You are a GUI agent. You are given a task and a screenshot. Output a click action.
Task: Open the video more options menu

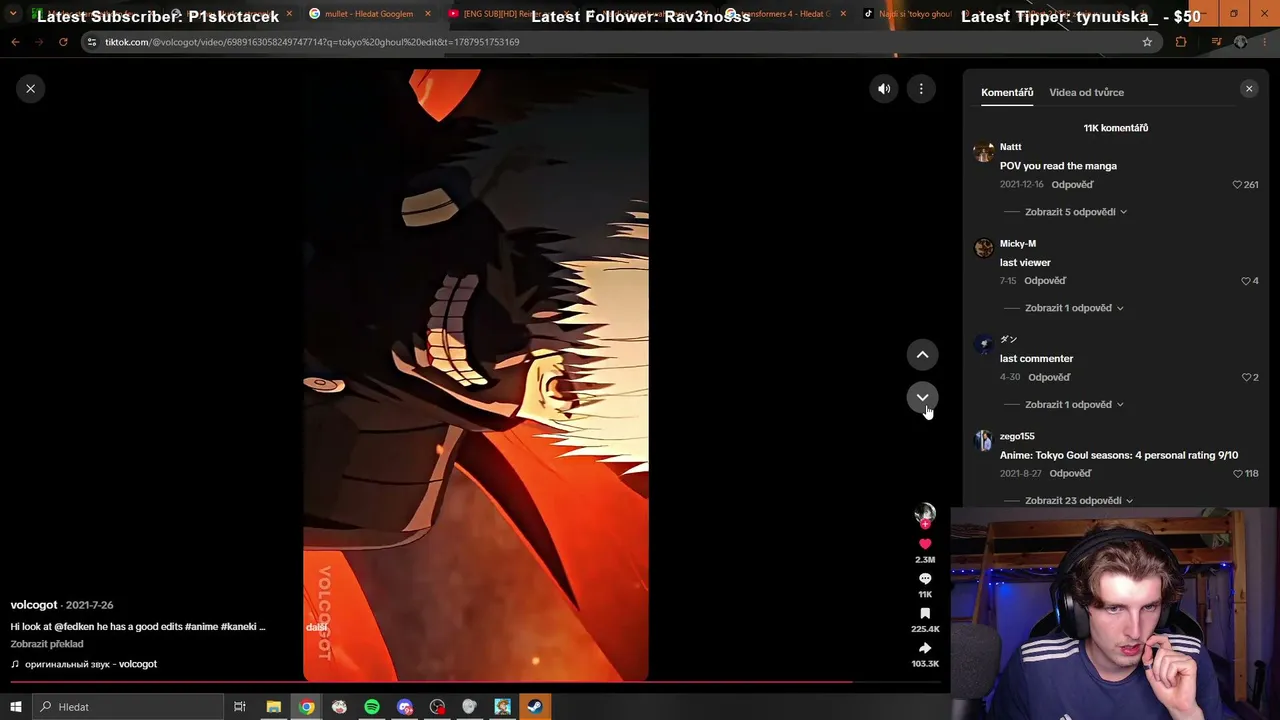coord(921,89)
